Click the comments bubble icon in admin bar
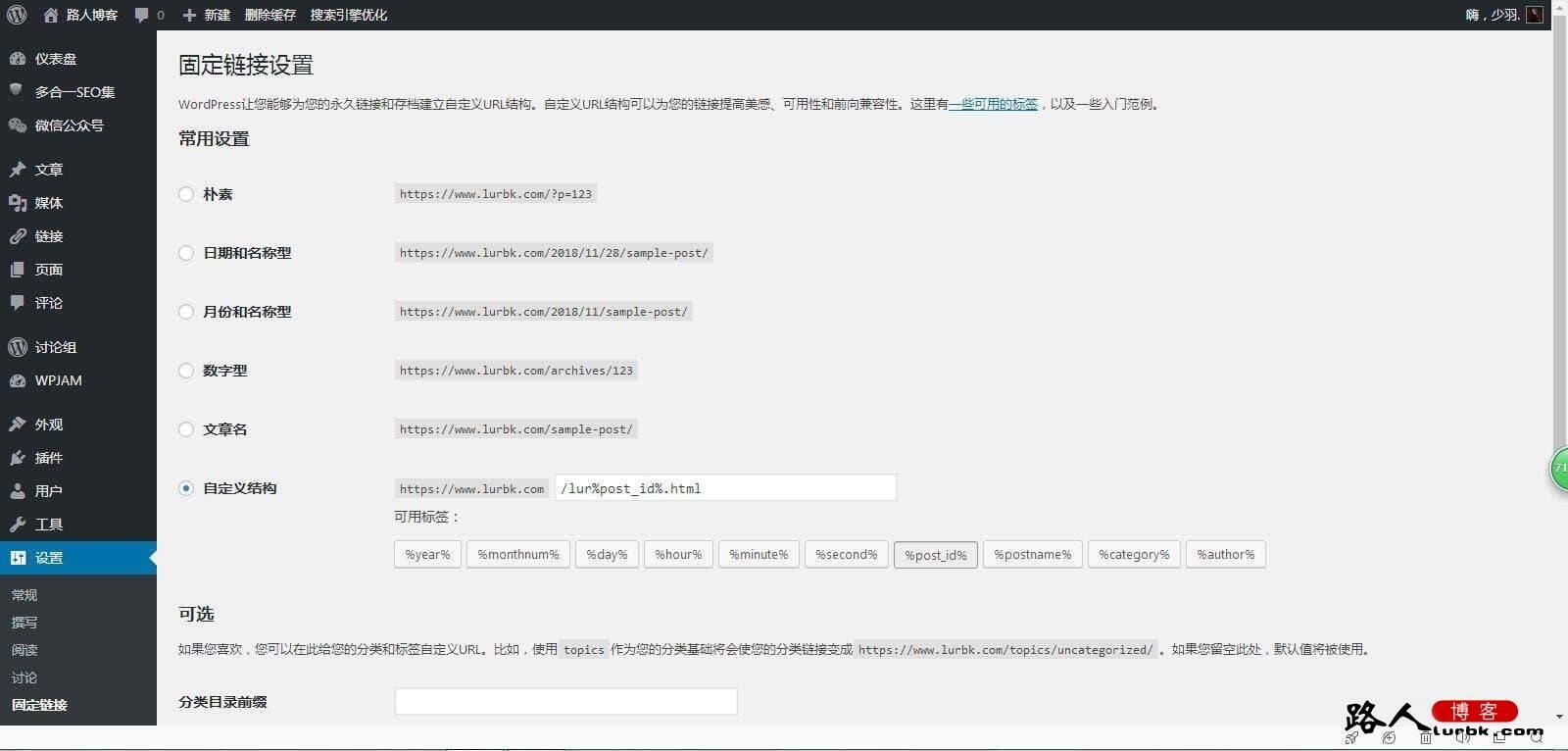 142,15
